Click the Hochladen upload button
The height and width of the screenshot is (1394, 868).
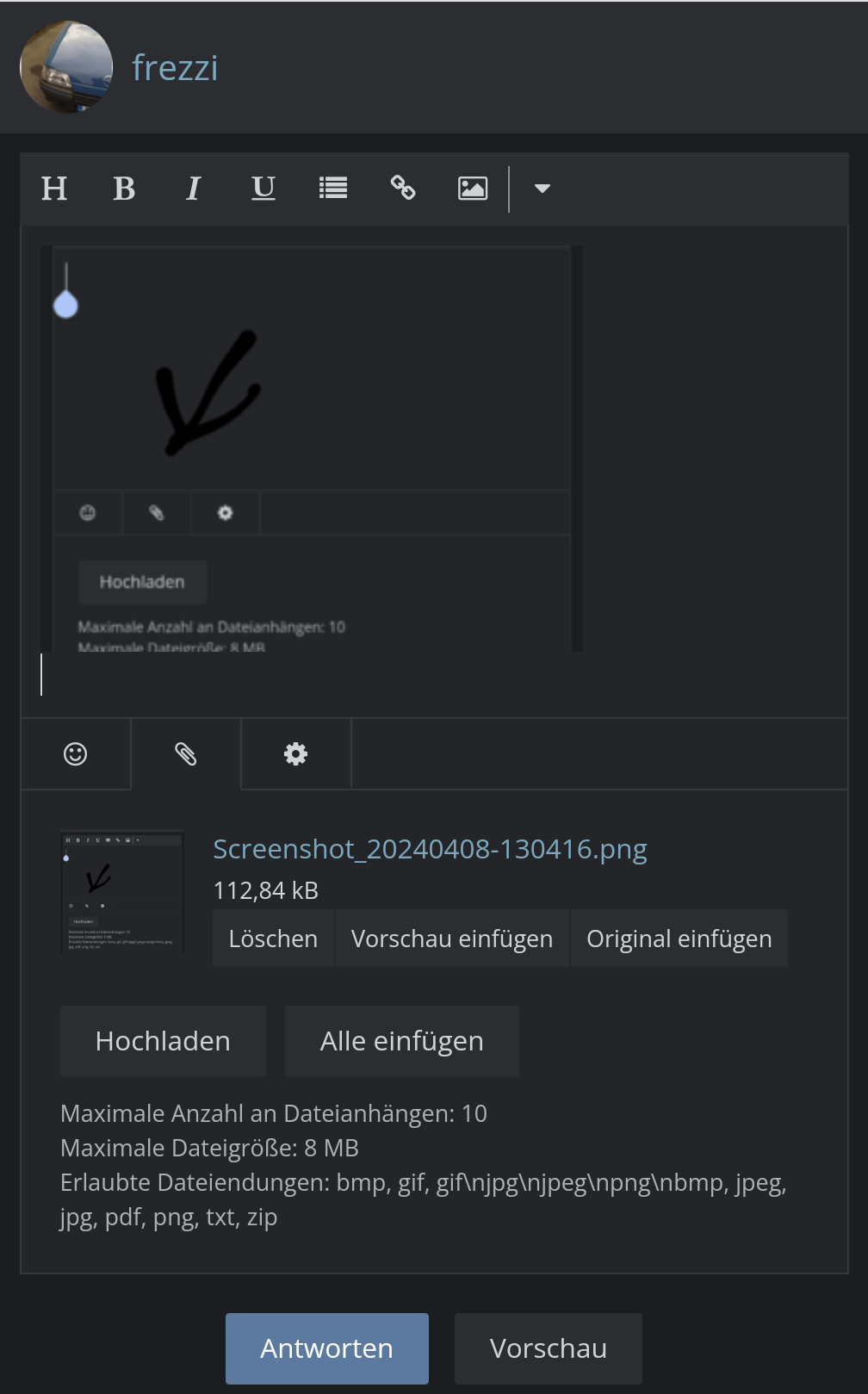163,1041
